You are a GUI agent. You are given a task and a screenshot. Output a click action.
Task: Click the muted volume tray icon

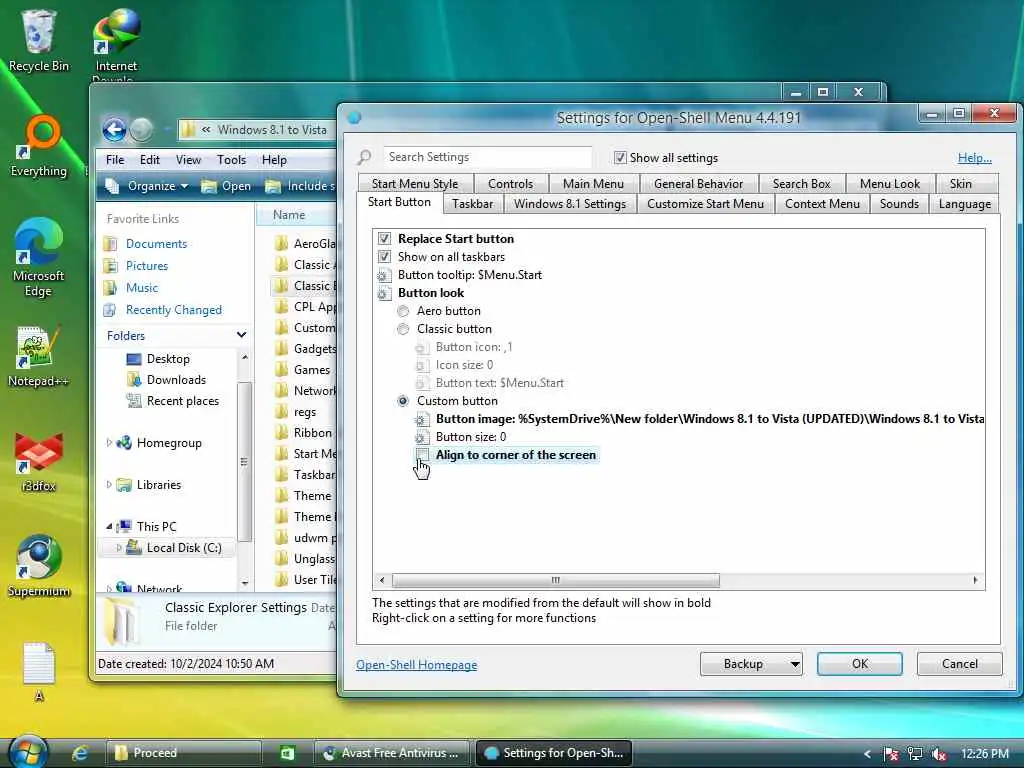pos(939,754)
